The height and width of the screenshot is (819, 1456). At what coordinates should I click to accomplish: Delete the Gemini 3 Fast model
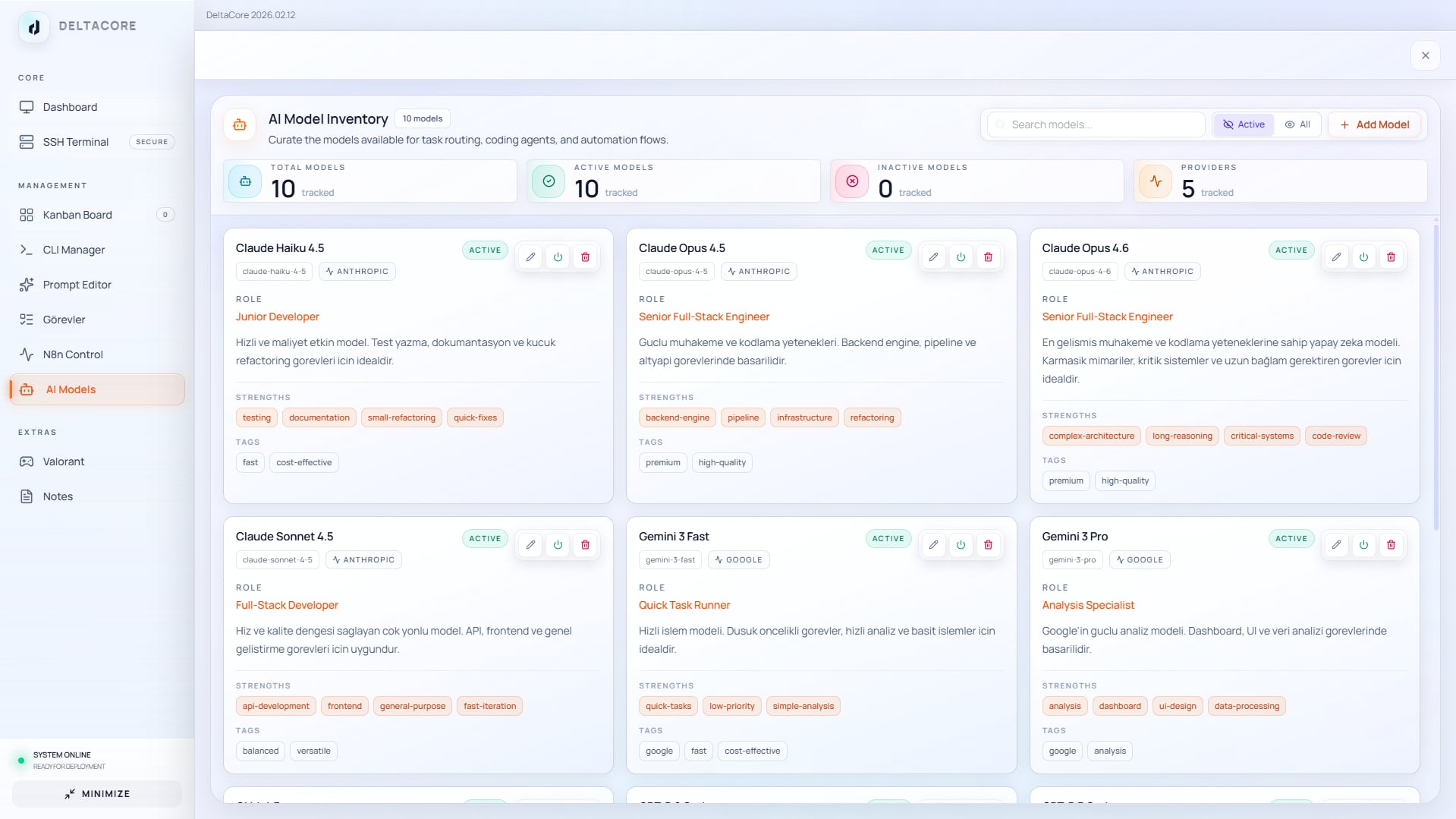pos(988,544)
